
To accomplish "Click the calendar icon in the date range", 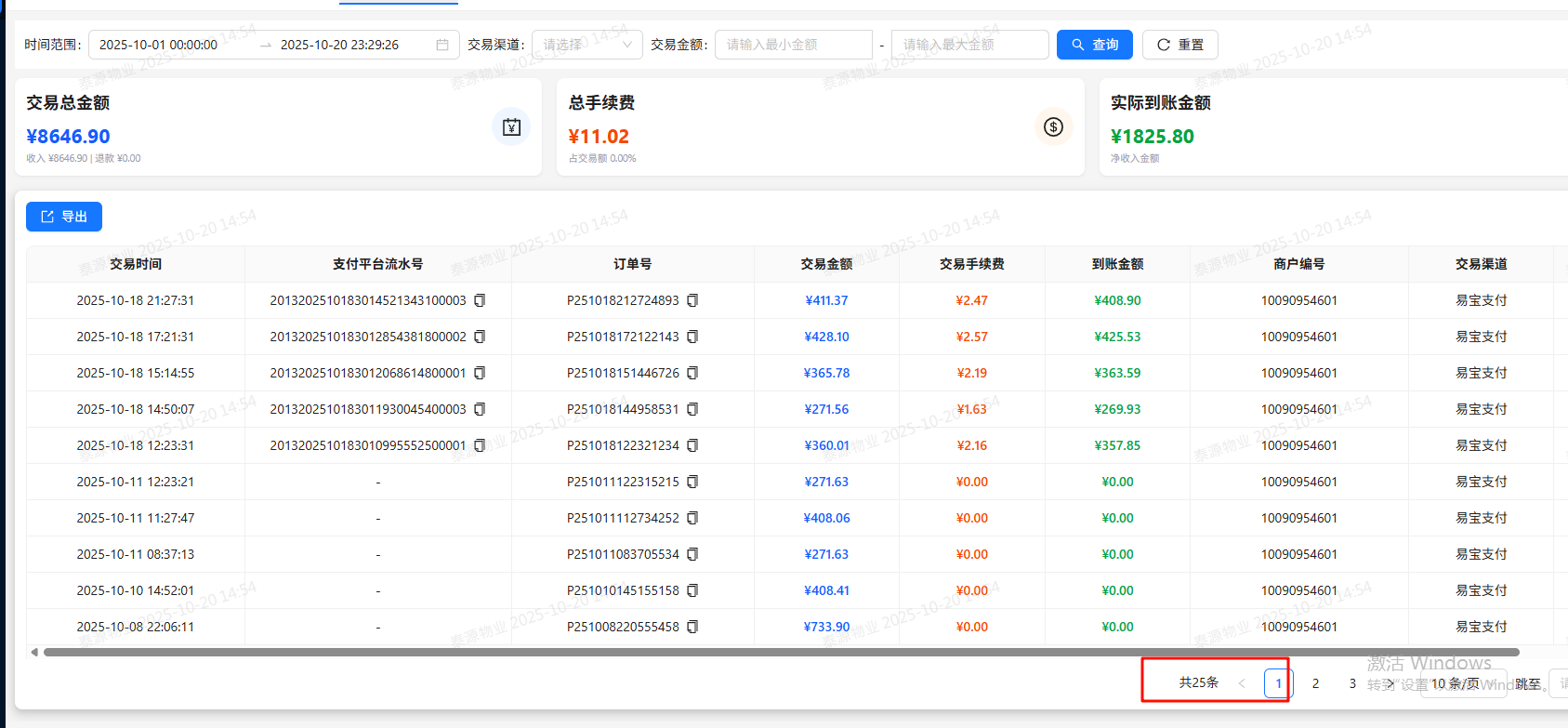I will coord(442,45).
